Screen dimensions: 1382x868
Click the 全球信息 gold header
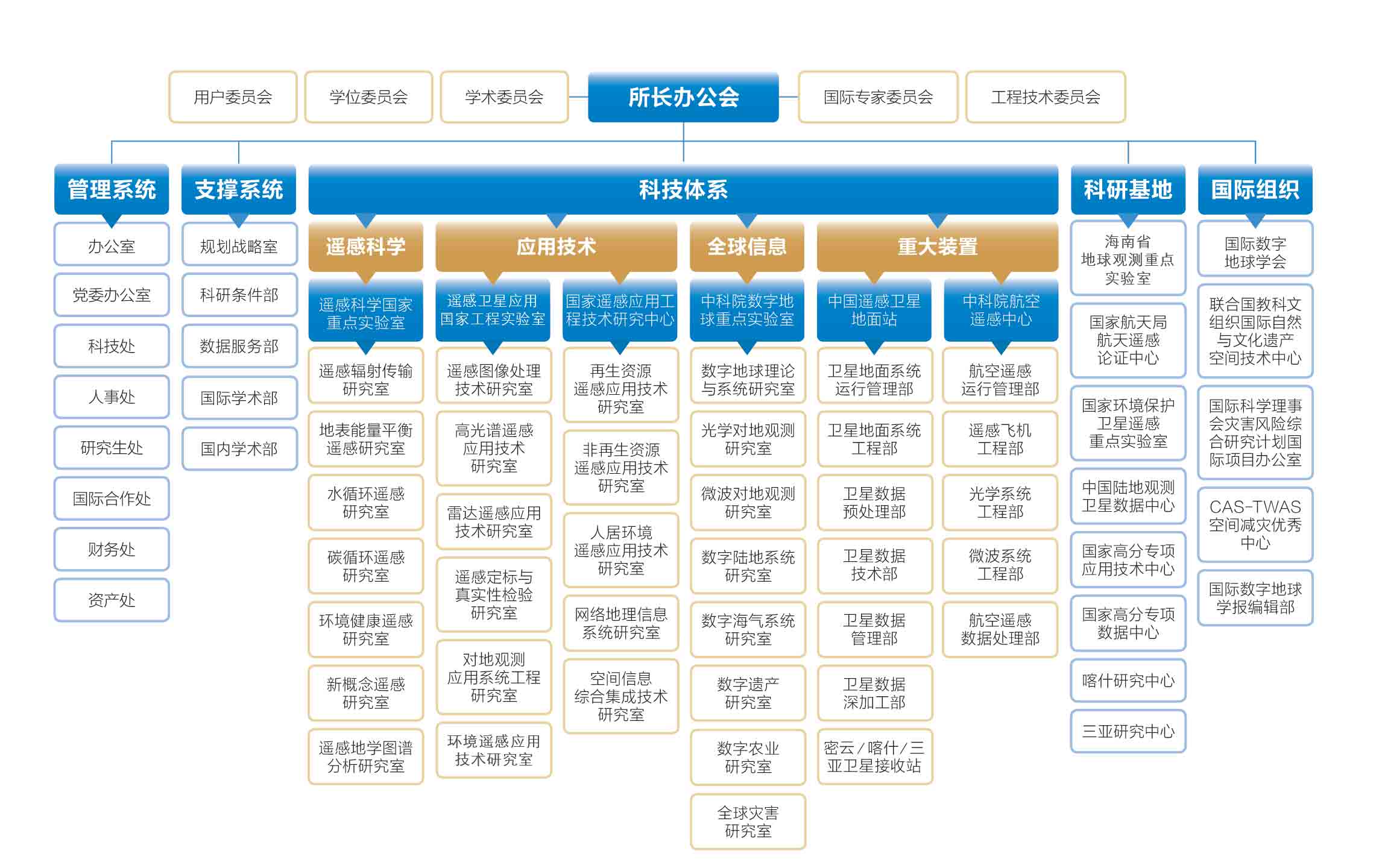(746, 247)
